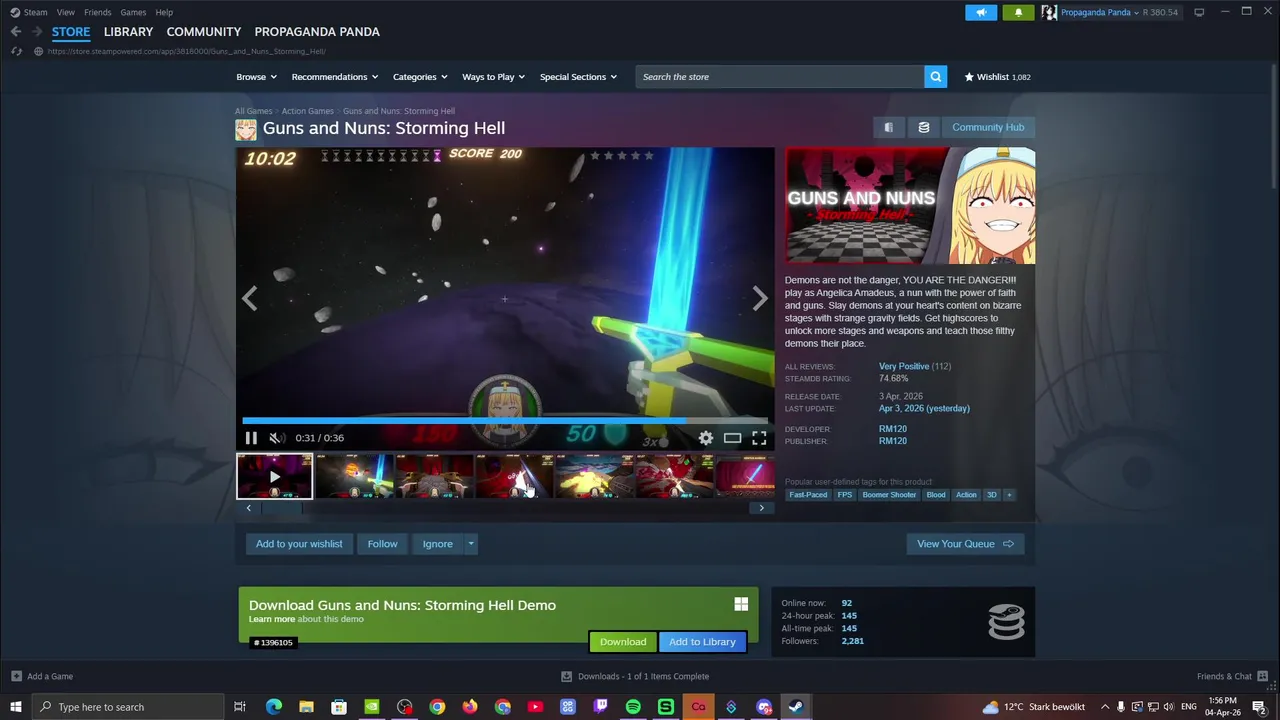This screenshot has width=1280, height=720.
Task: Show previous video with left arrow overlay
Action: [250, 298]
